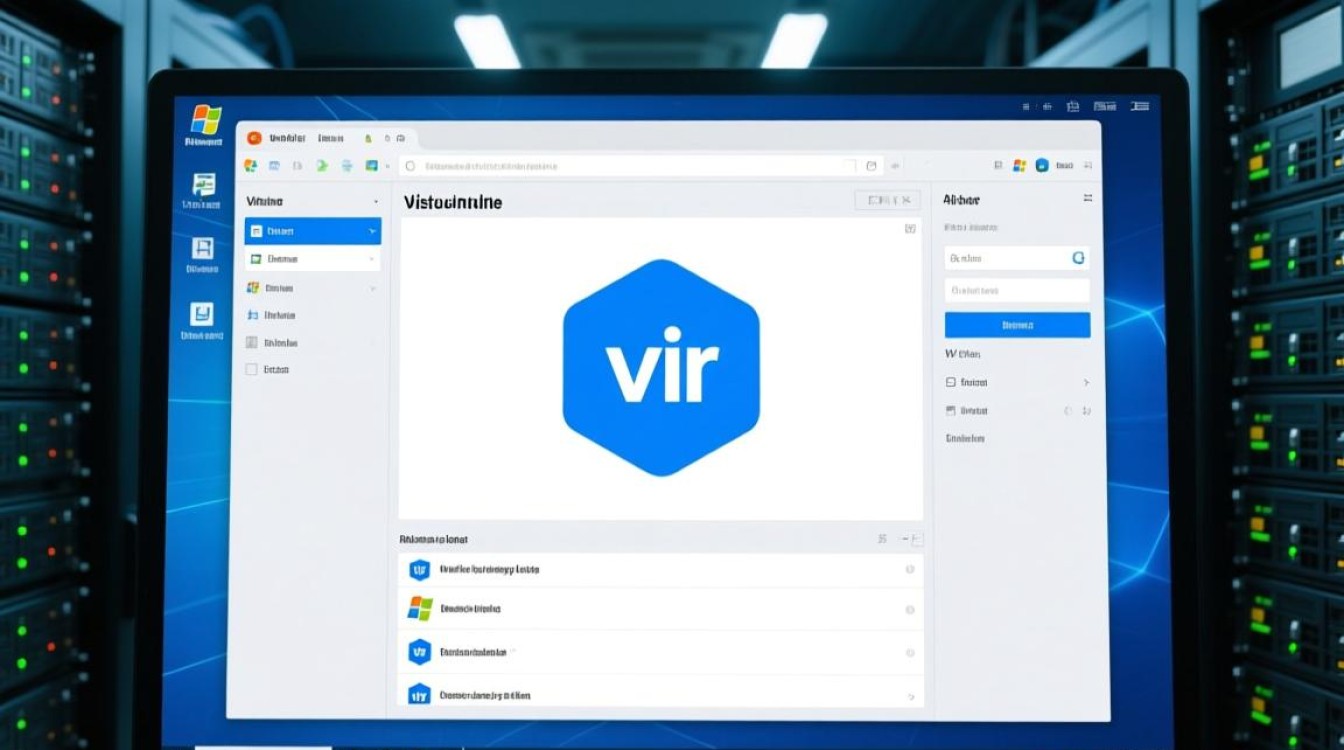The width and height of the screenshot is (1344, 750).
Task: Expand the dropdown arrow on the highlighted blue sidebar item
Action: 372,231
